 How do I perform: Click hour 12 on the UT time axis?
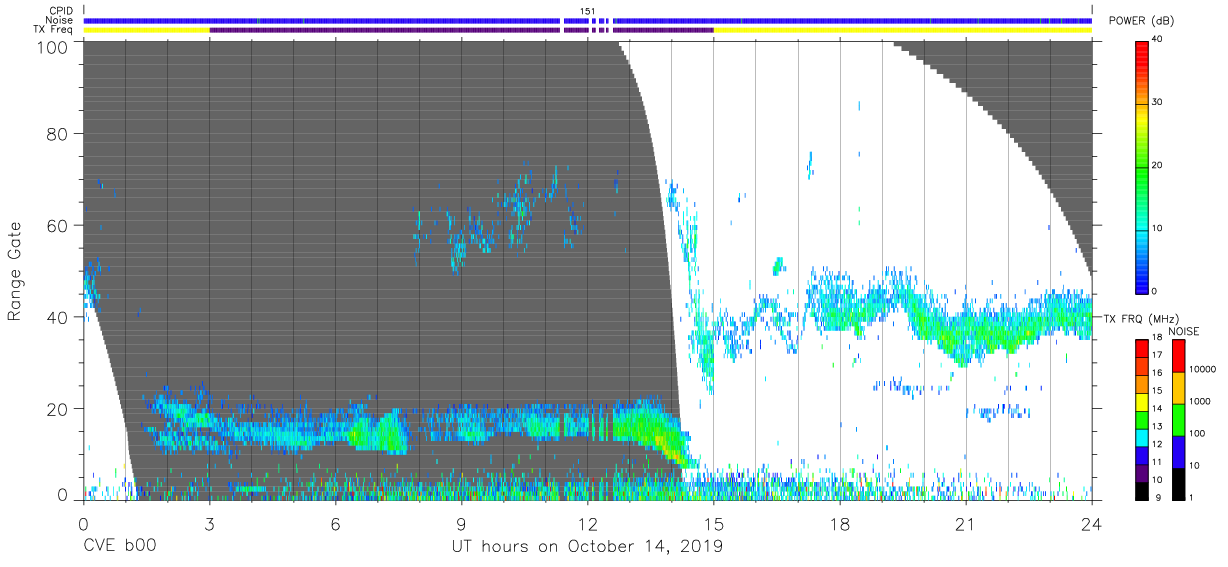click(587, 523)
